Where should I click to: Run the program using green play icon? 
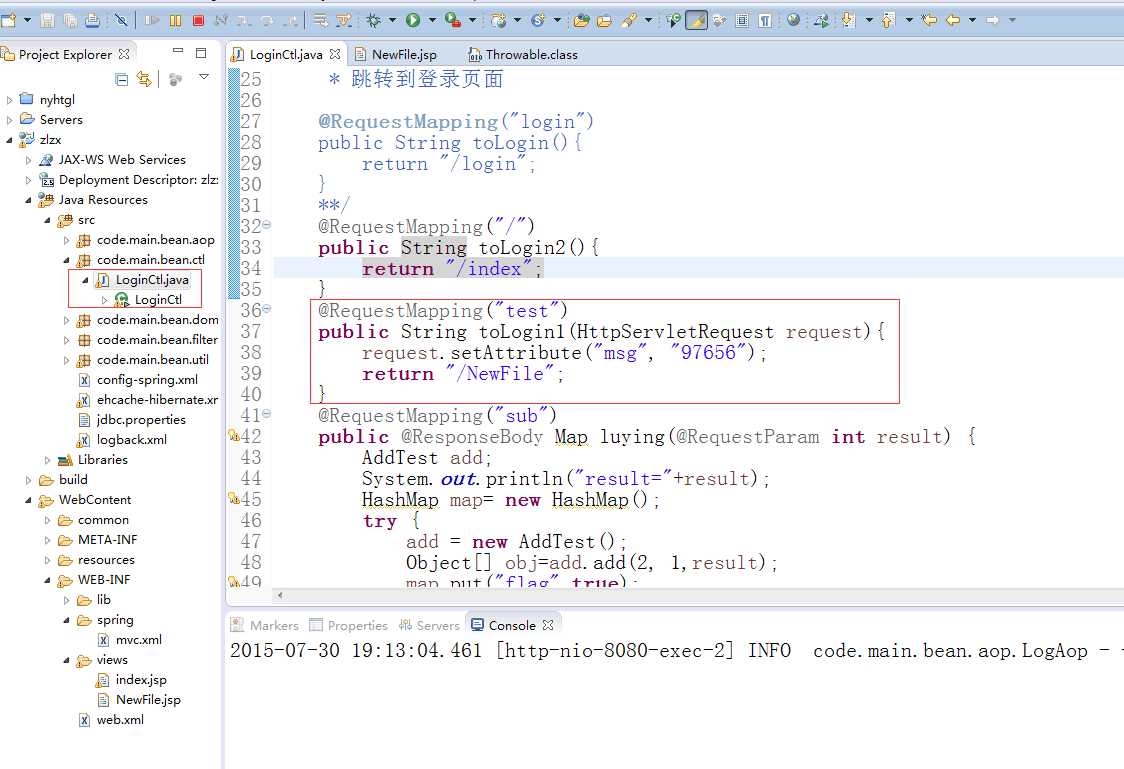click(x=412, y=20)
